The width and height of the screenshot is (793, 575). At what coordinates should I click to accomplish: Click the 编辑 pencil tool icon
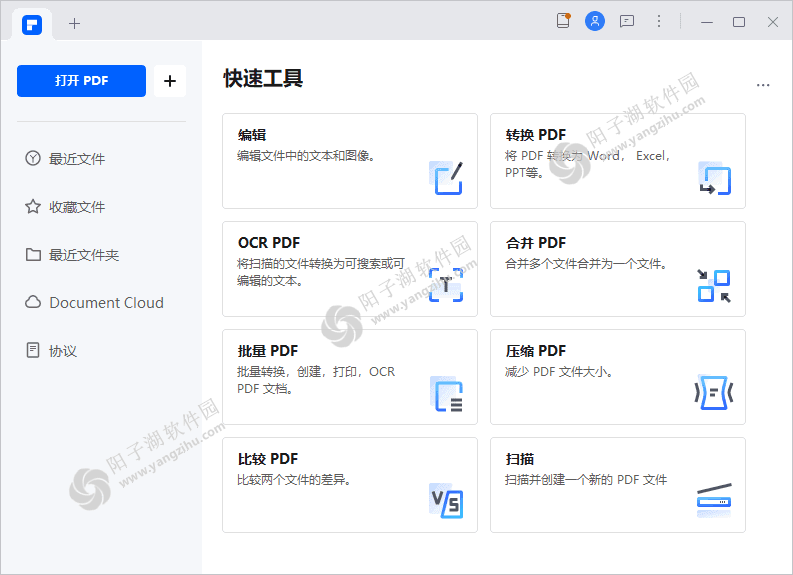pos(446,178)
